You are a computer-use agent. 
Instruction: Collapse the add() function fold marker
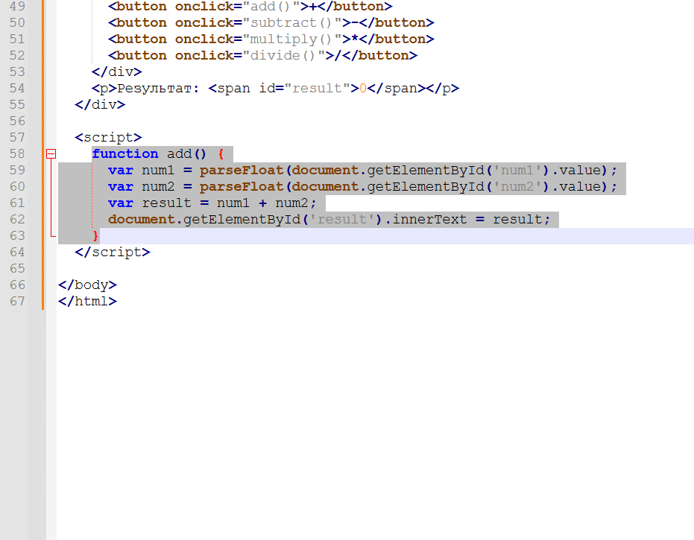50,154
